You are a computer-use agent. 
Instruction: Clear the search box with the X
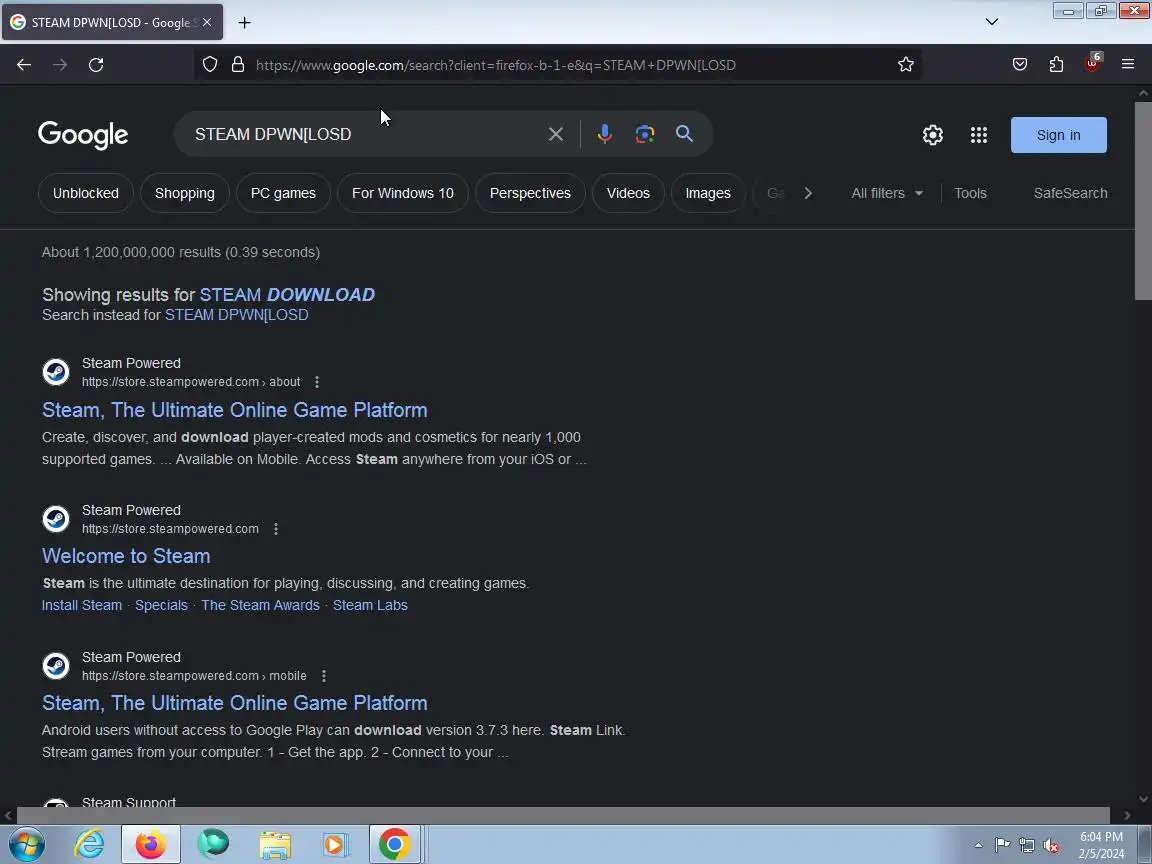556,134
